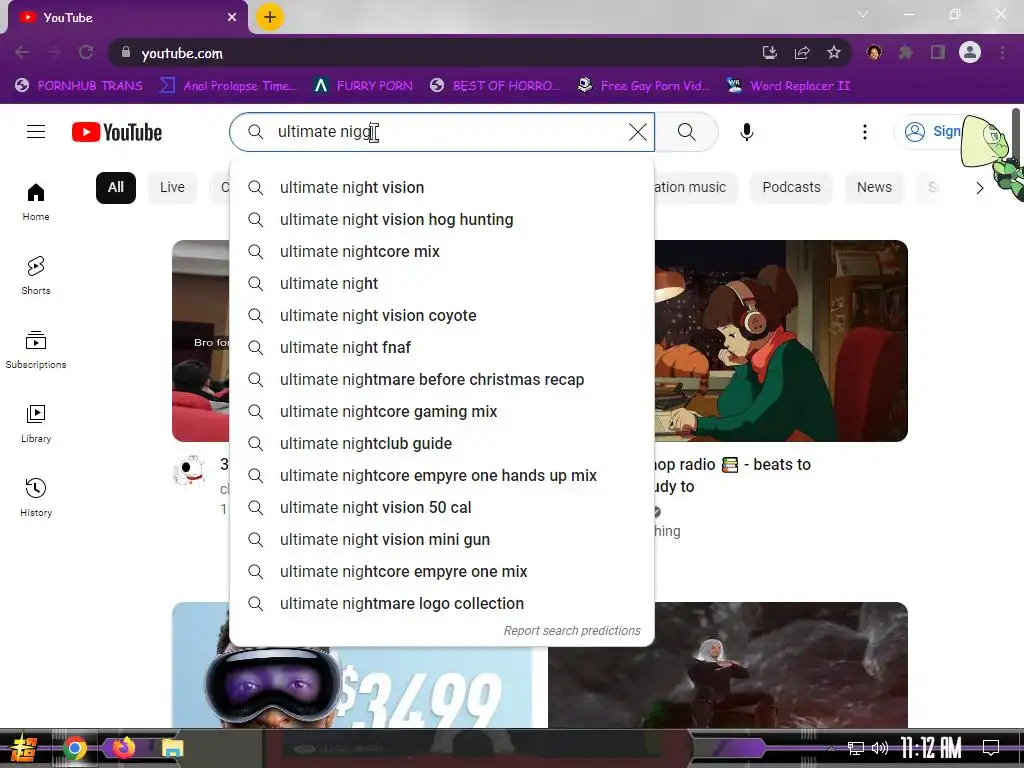
Task: Click the cartoon dog channel avatar
Action: click(x=189, y=470)
